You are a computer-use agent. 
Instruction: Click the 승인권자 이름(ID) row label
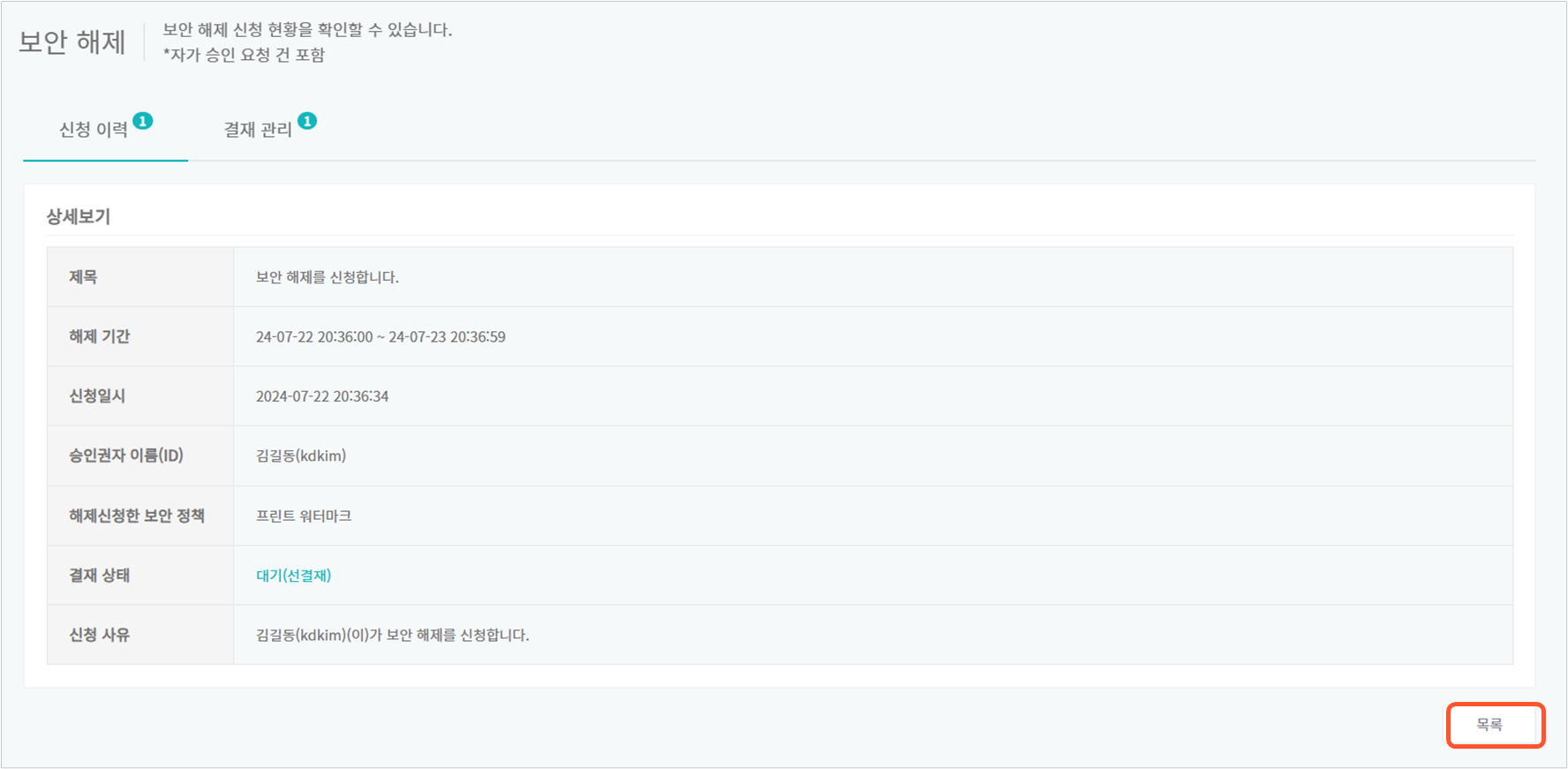point(126,456)
